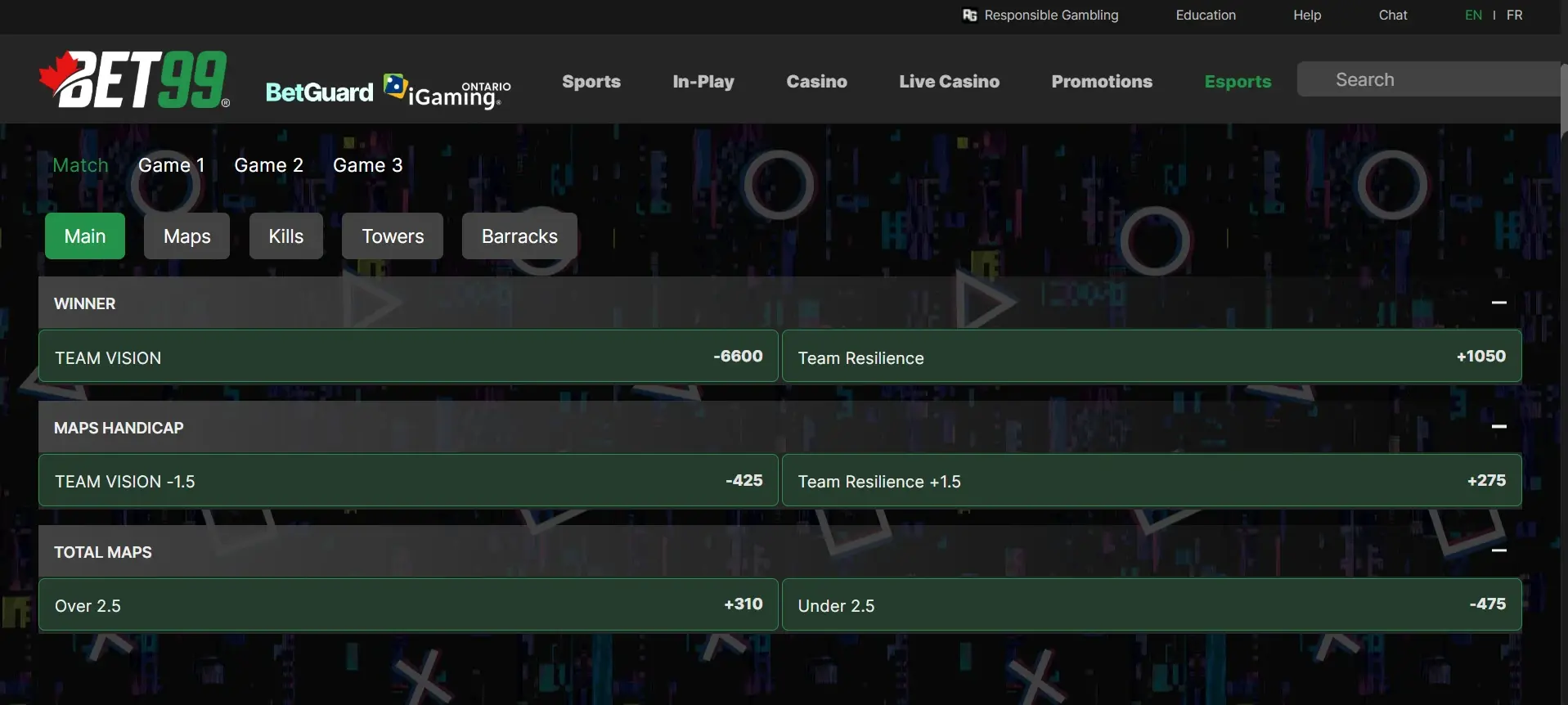Click the BET99 logo
Image resolution: width=1568 pixels, height=705 pixels.
tap(135, 79)
